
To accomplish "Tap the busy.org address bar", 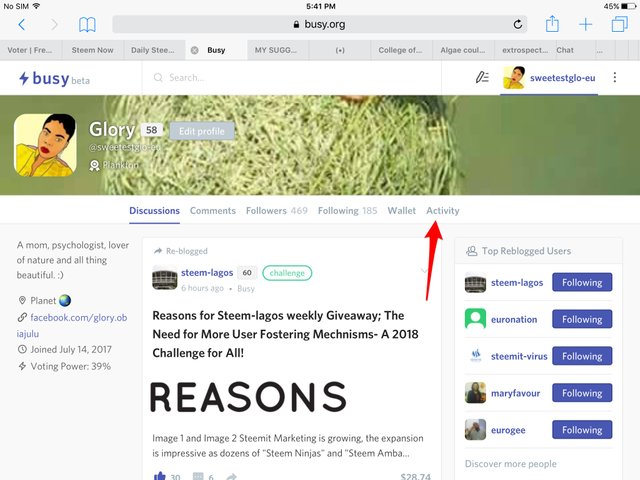I will coord(320,24).
